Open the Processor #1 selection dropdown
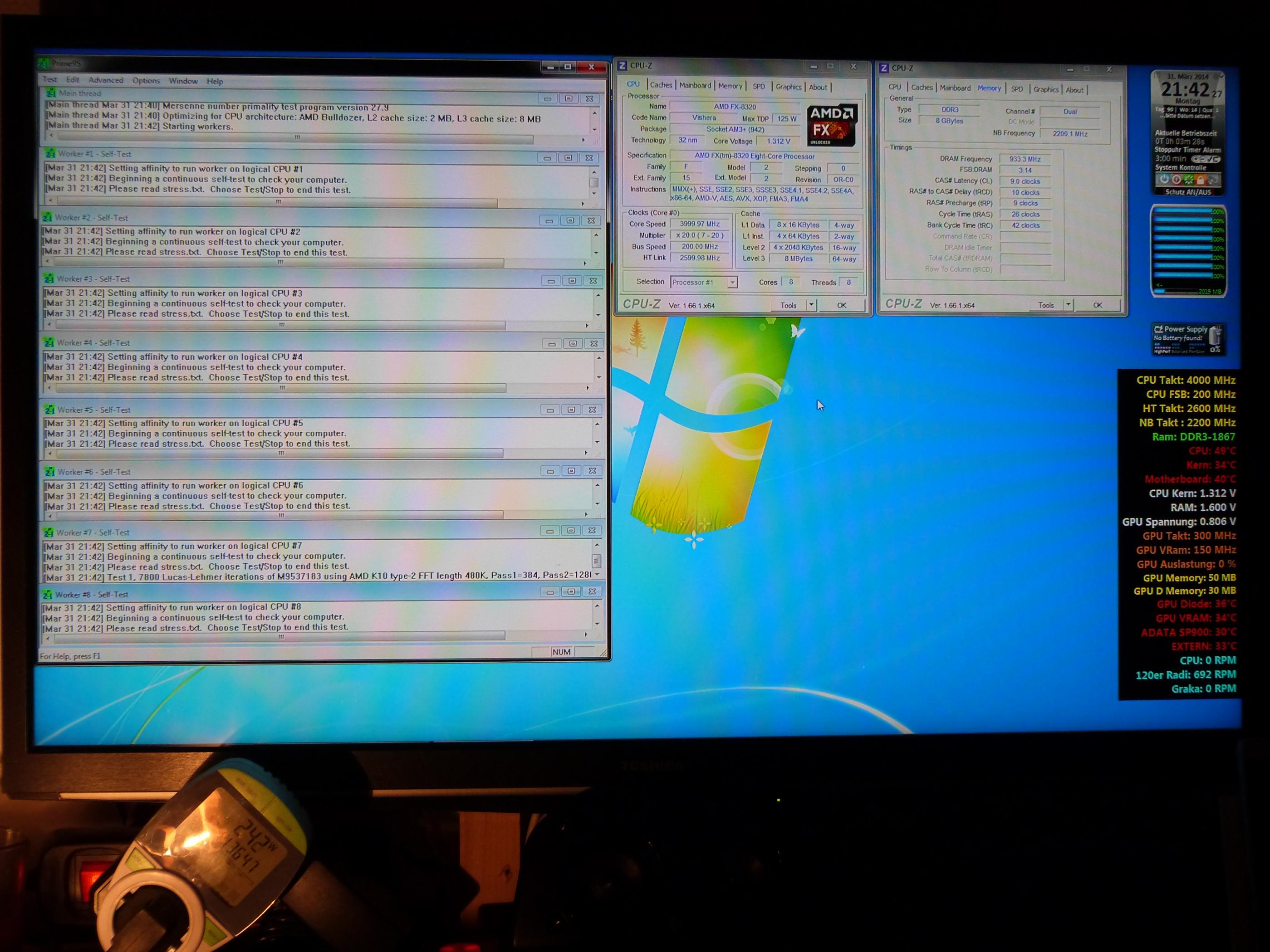The image size is (1270, 952). point(732,282)
